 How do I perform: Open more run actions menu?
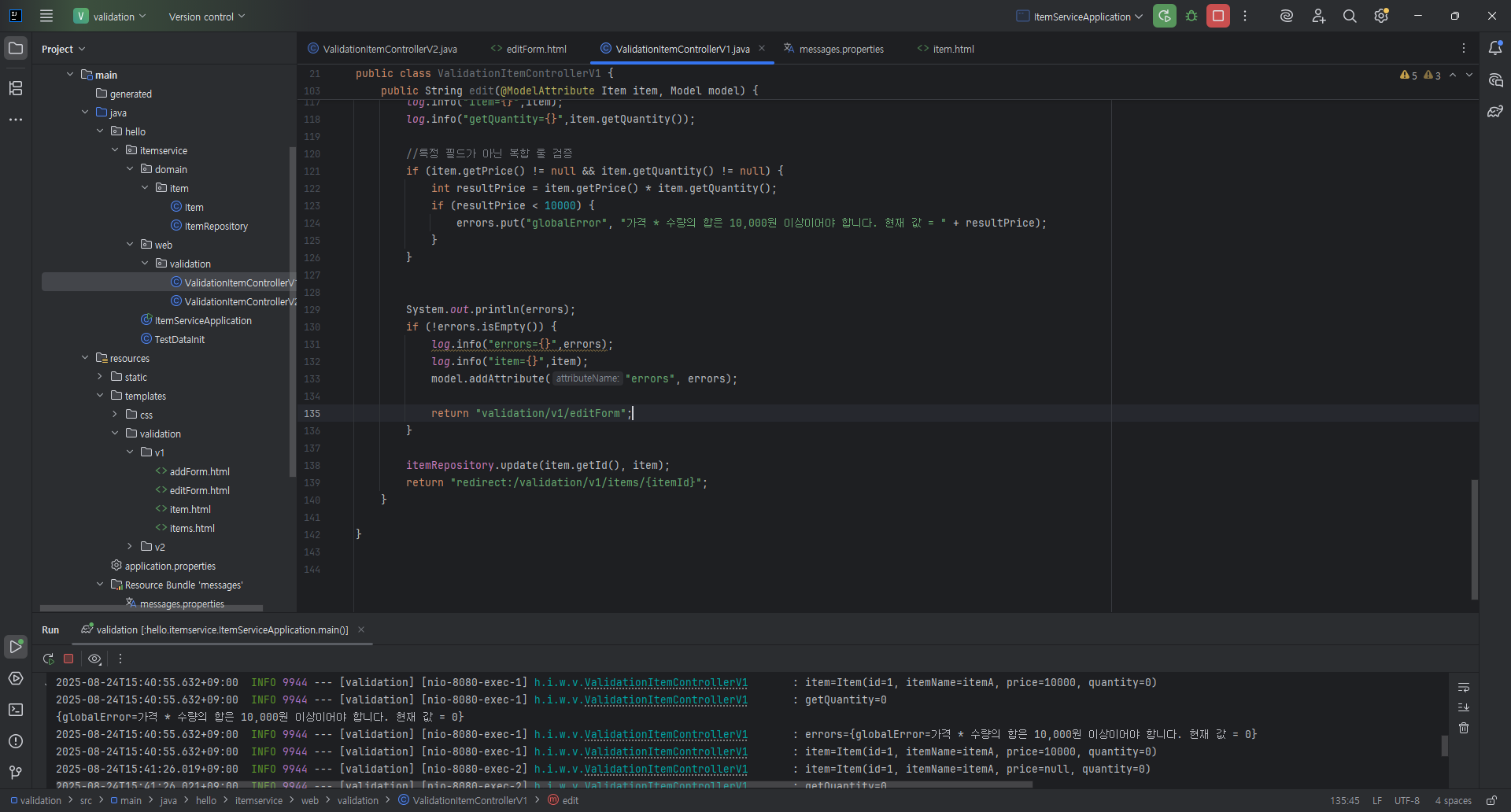[1245, 16]
